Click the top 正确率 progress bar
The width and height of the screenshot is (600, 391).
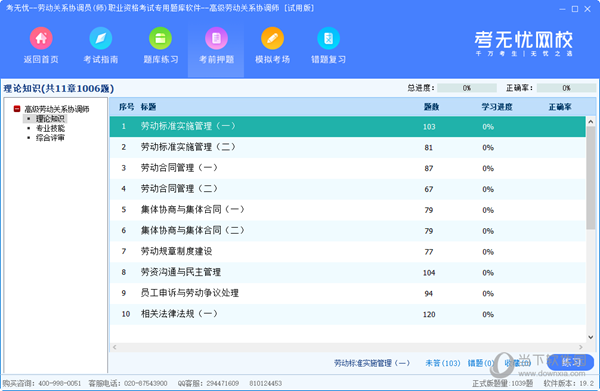566,88
